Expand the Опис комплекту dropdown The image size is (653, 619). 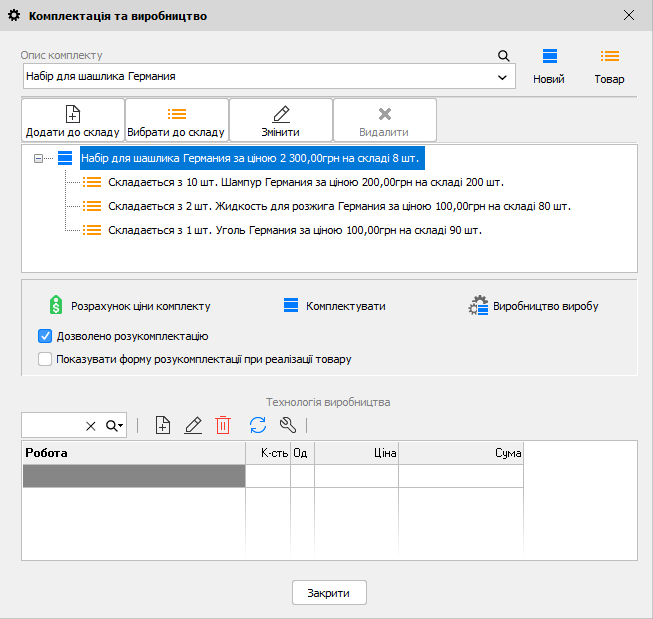(502, 76)
